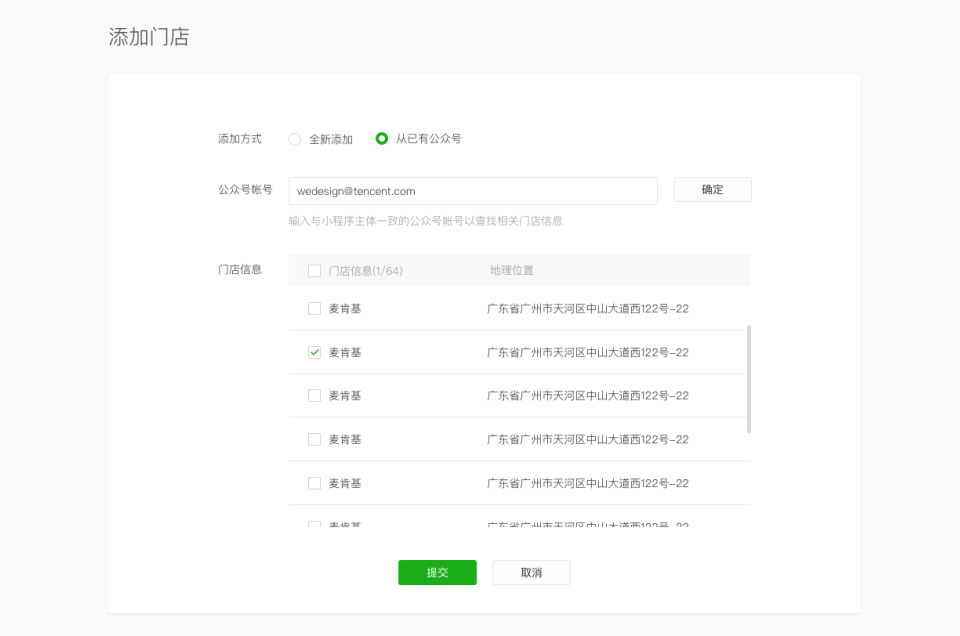The image size is (960, 636).
Task: Uncheck the checked 麦肯基 store checkbox
Action: pos(314,353)
